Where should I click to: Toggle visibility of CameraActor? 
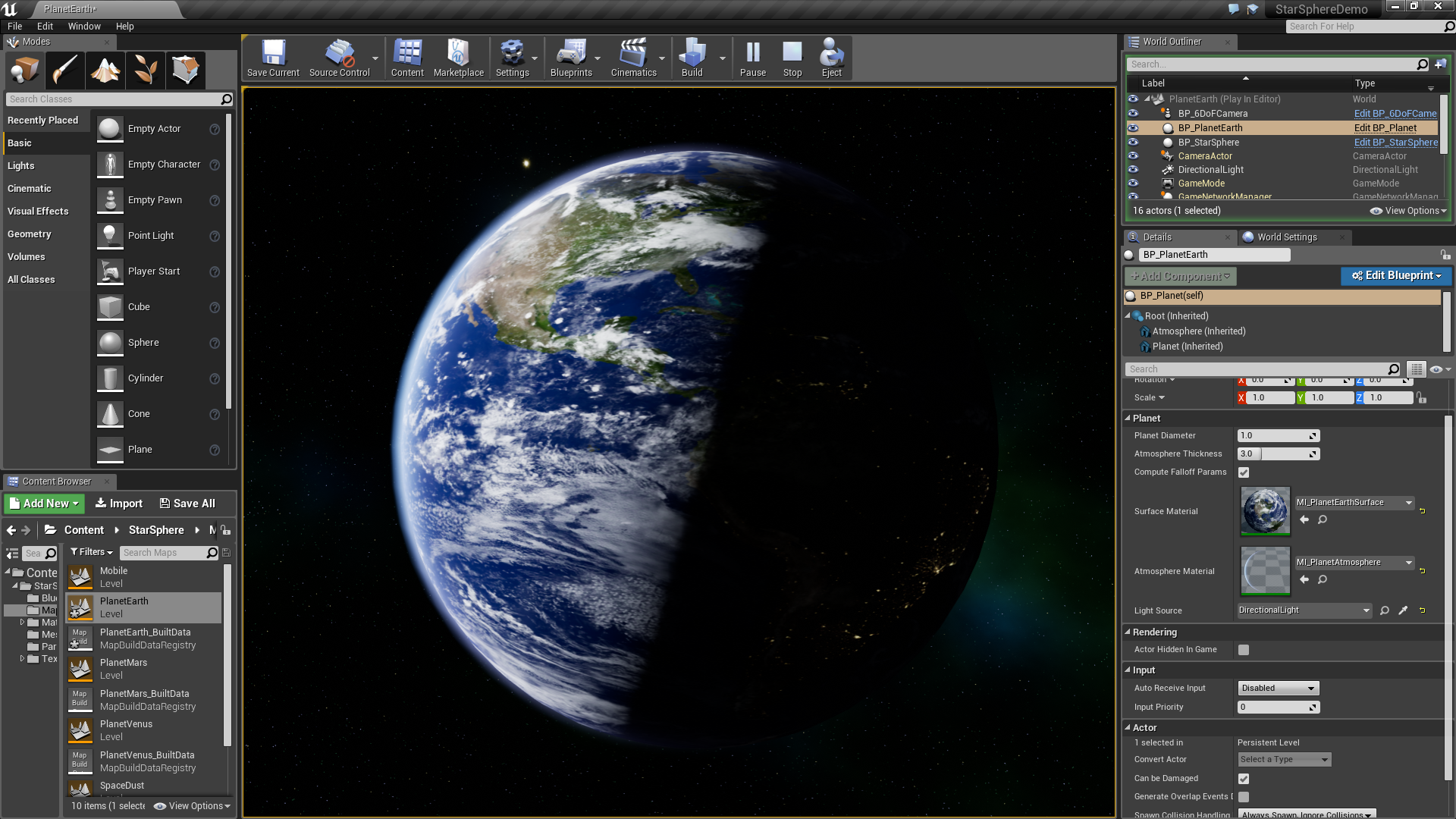point(1133,155)
